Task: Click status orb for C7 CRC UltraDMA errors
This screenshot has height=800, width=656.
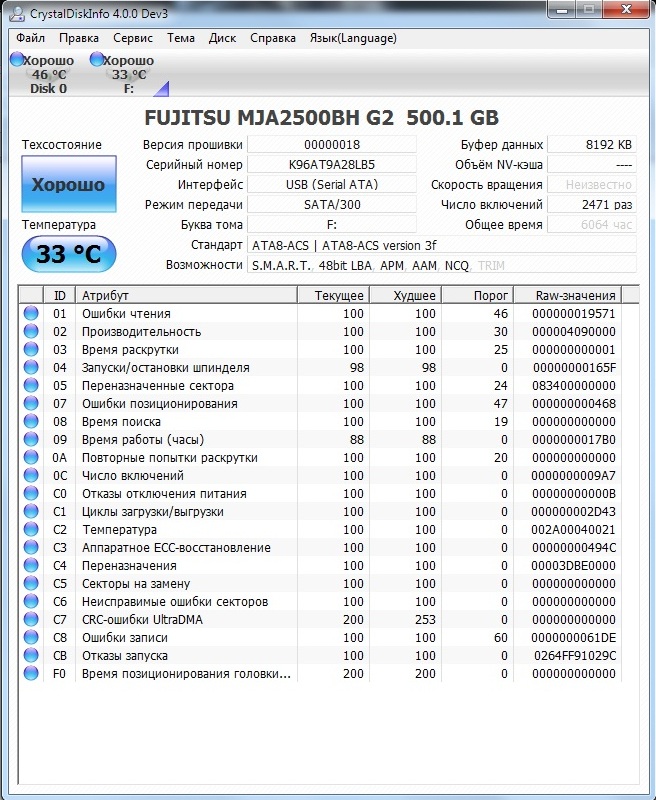Action: click(x=31, y=620)
